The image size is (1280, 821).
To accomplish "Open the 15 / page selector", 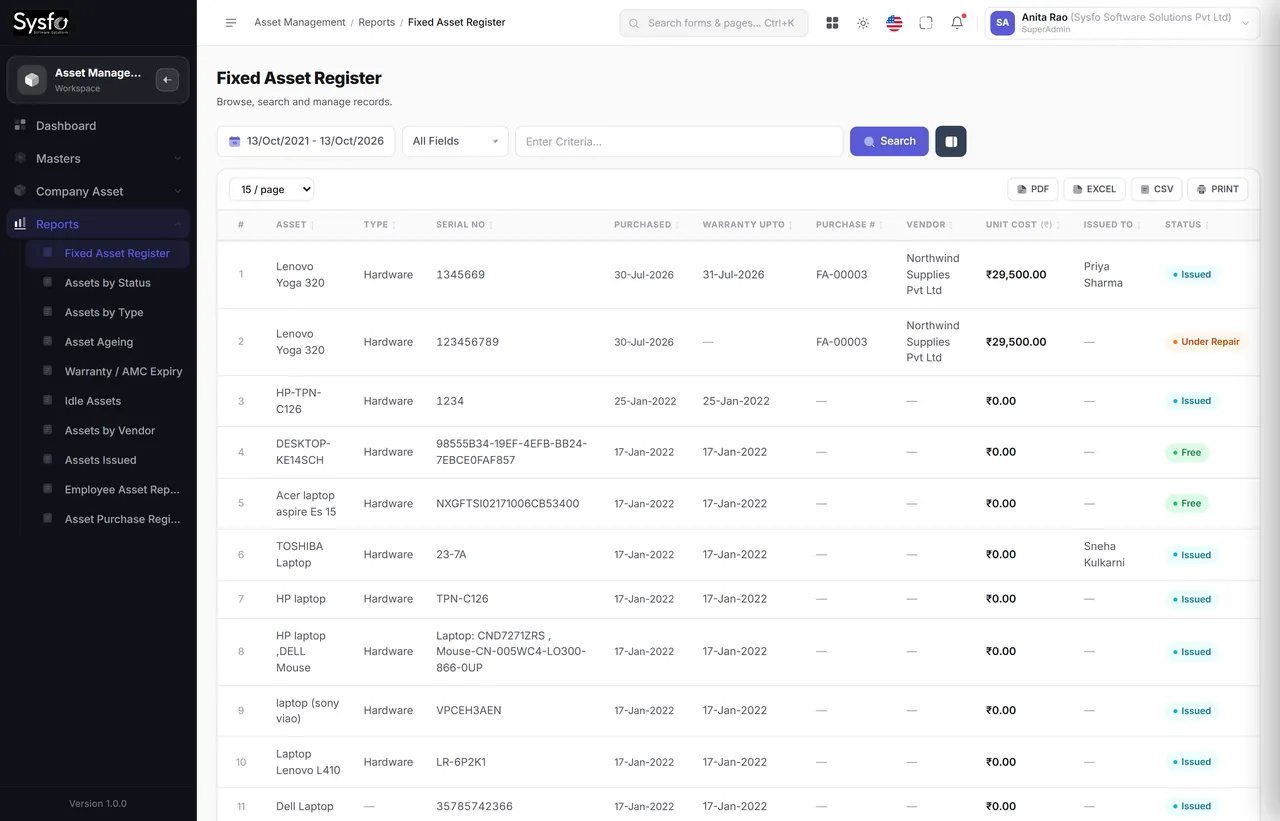I will pyautogui.click(x=271, y=189).
